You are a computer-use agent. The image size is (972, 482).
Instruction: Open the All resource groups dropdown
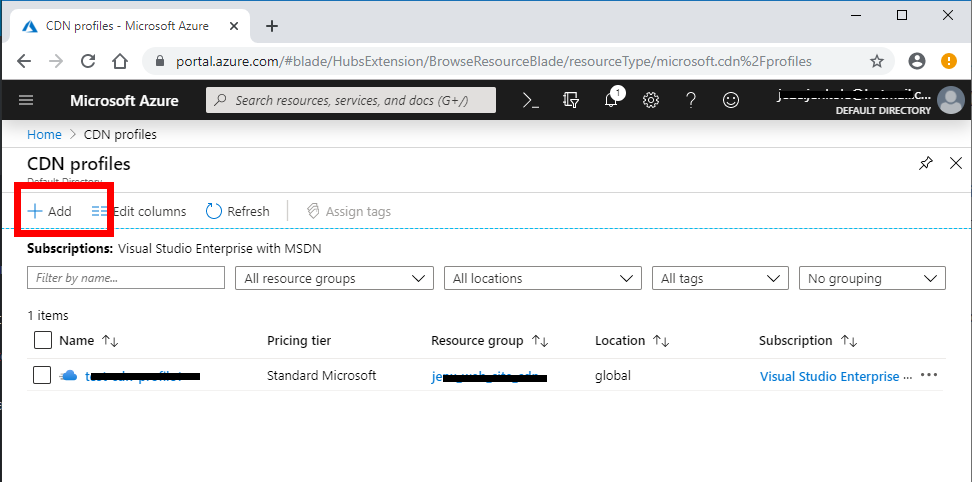334,278
